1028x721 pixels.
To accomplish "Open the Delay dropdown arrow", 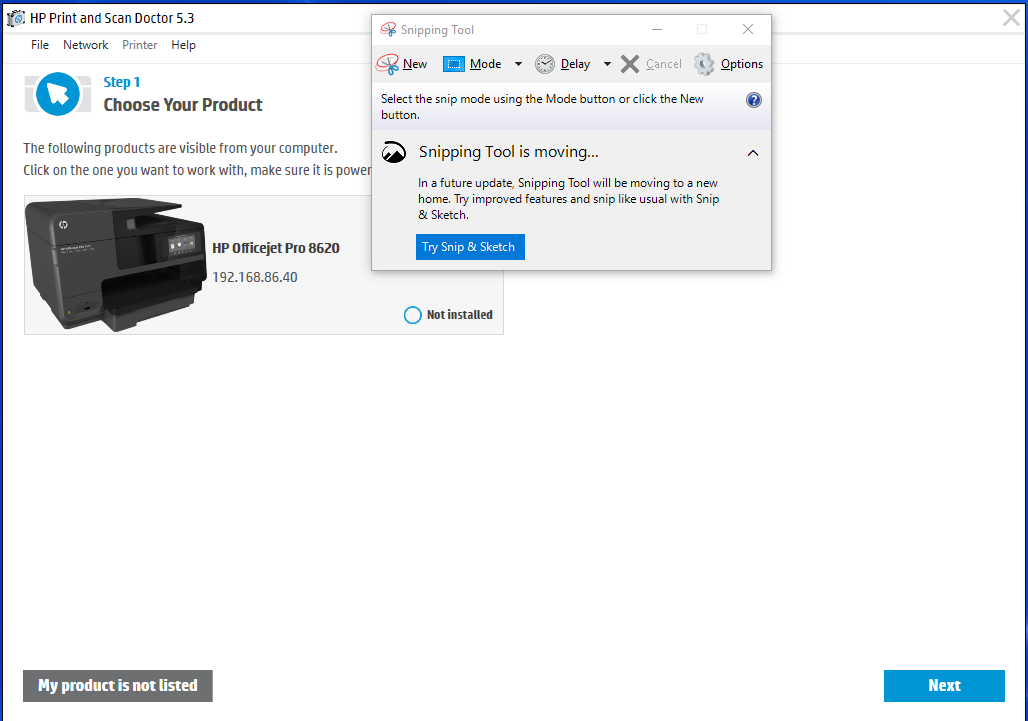I will 607,64.
